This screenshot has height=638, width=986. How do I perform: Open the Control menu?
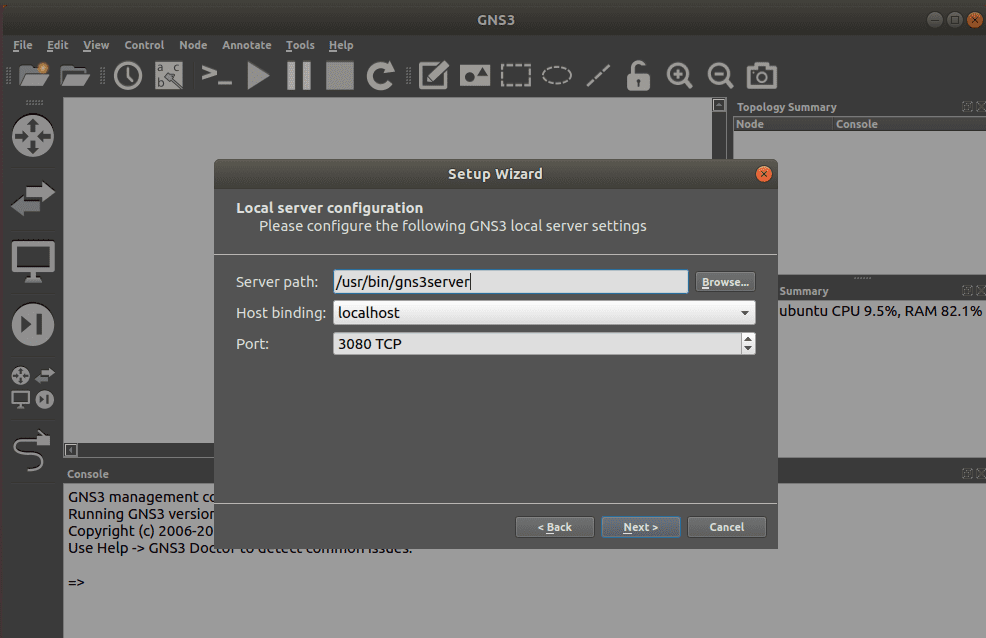pos(144,45)
